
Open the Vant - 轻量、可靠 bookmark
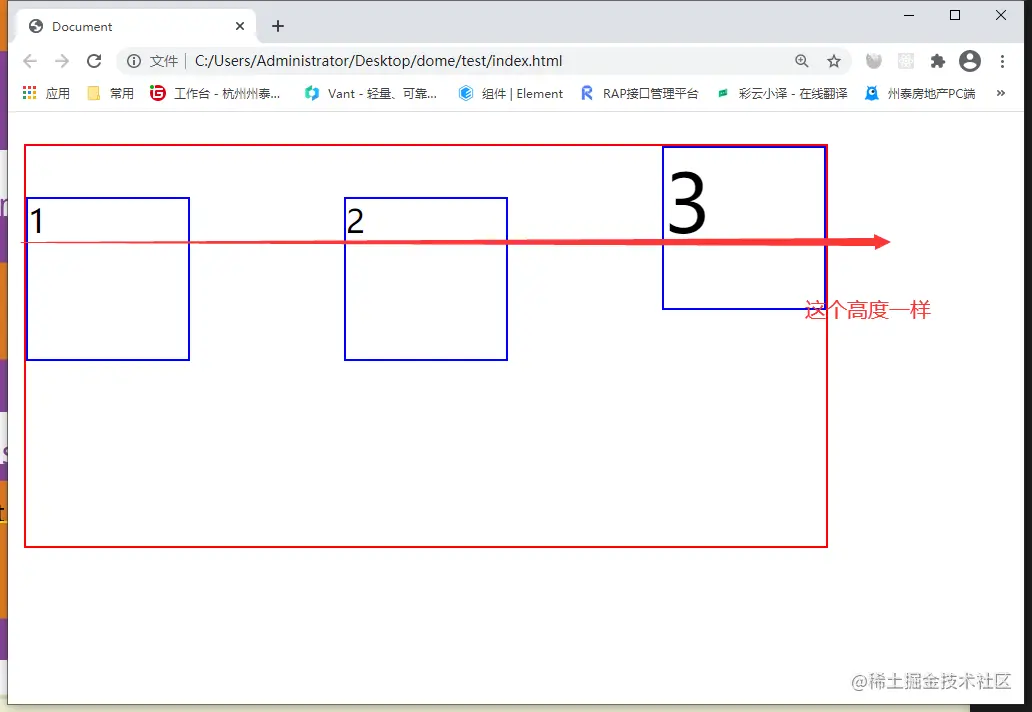(371, 93)
